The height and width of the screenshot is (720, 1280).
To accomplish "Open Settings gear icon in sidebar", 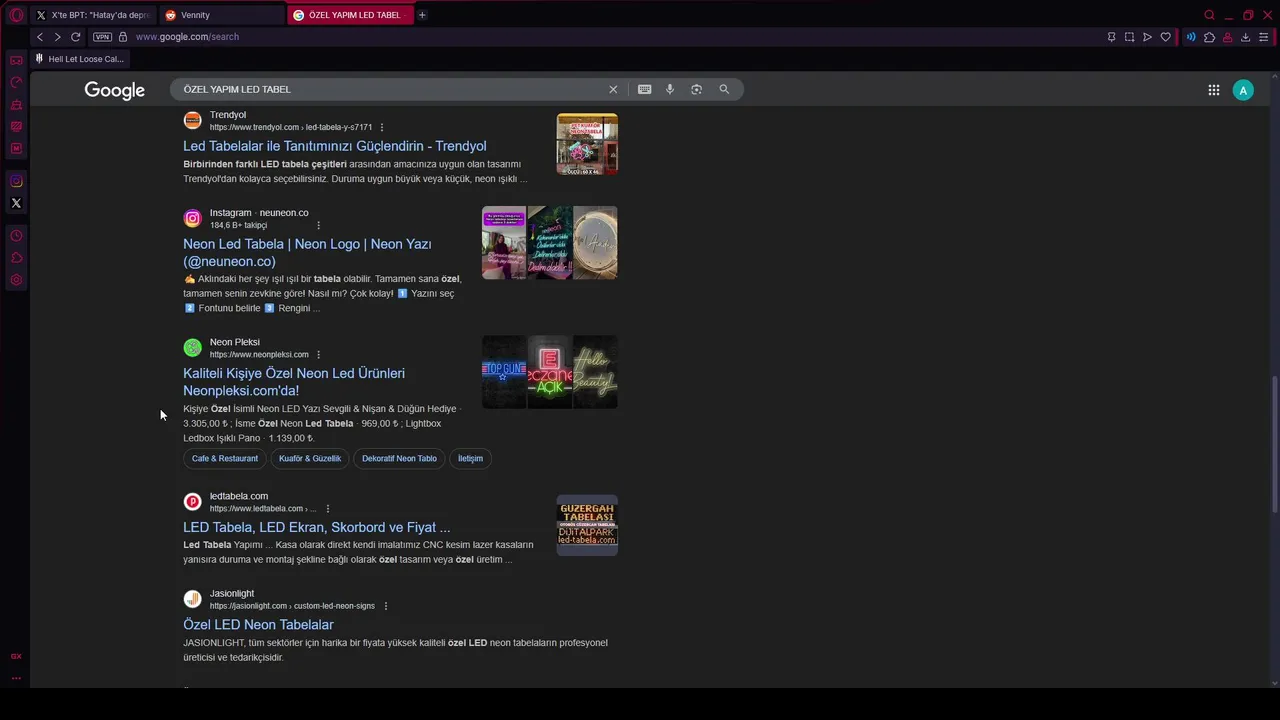I will pyautogui.click(x=16, y=280).
